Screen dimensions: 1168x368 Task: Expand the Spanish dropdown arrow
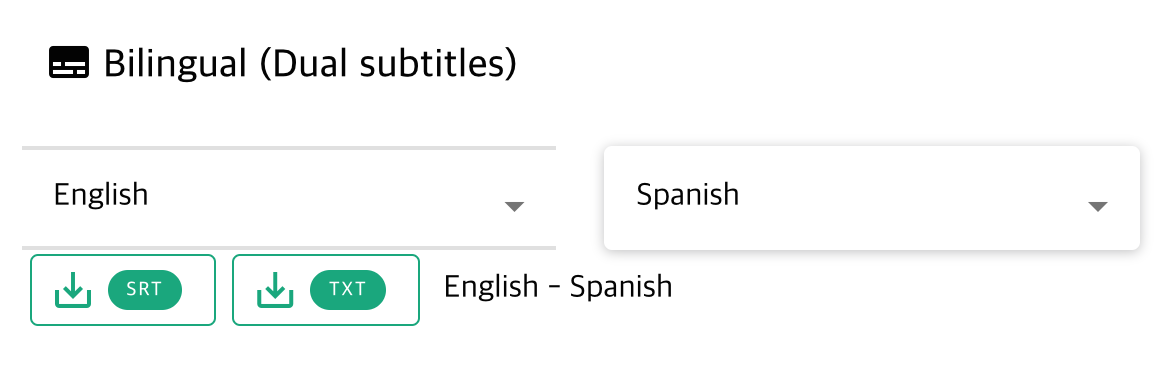pos(1097,206)
